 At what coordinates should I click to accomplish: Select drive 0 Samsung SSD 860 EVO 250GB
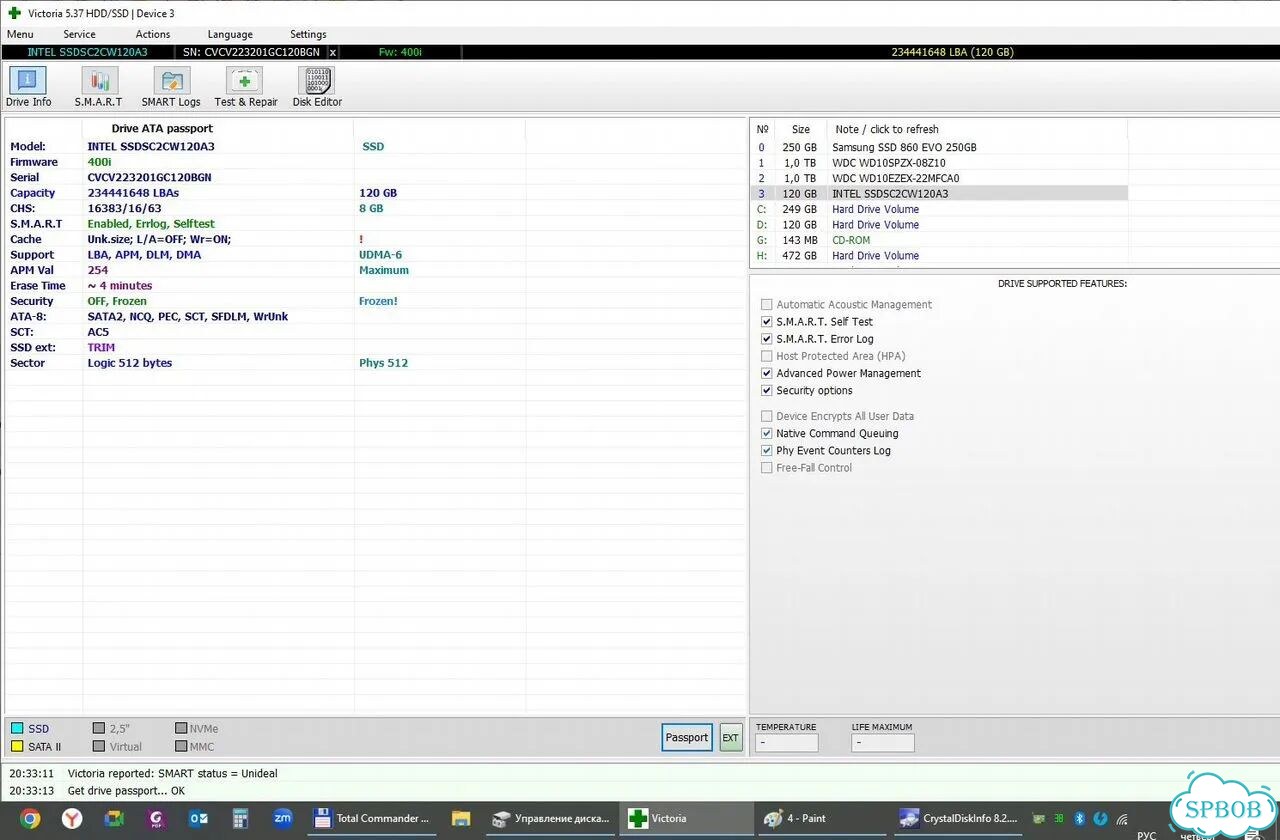(939, 147)
